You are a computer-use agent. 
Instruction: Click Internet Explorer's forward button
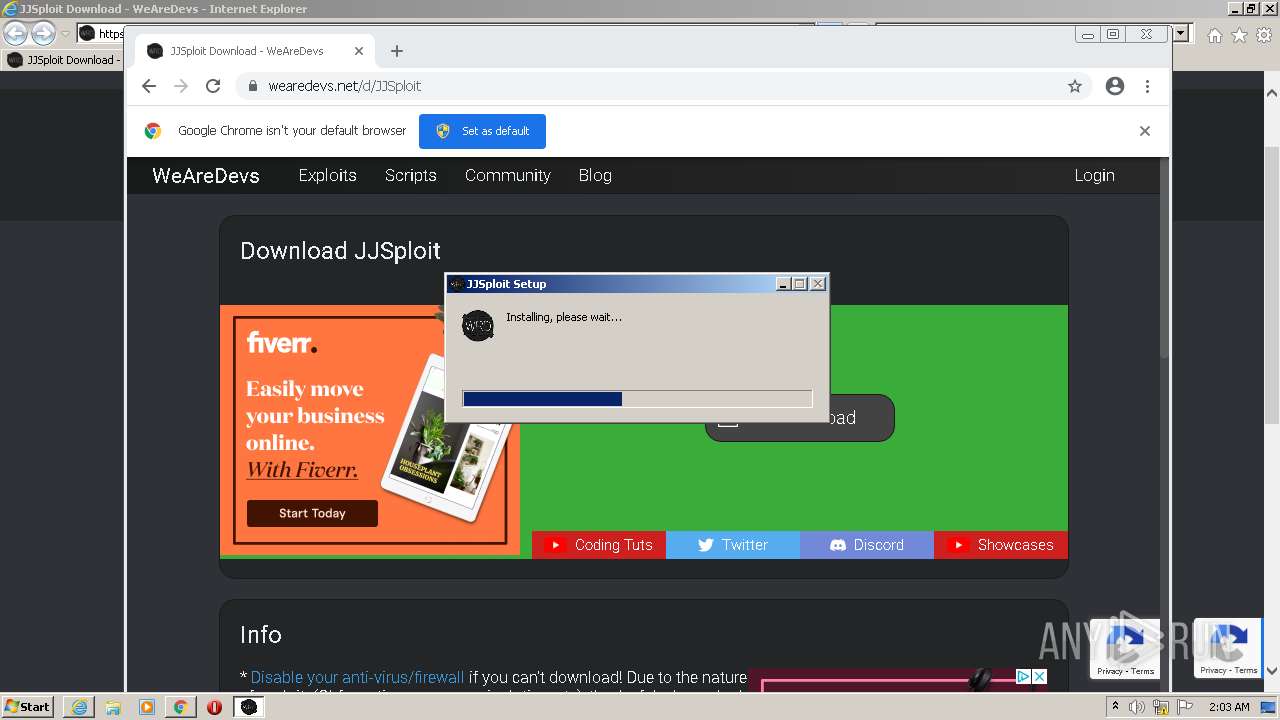(43, 34)
